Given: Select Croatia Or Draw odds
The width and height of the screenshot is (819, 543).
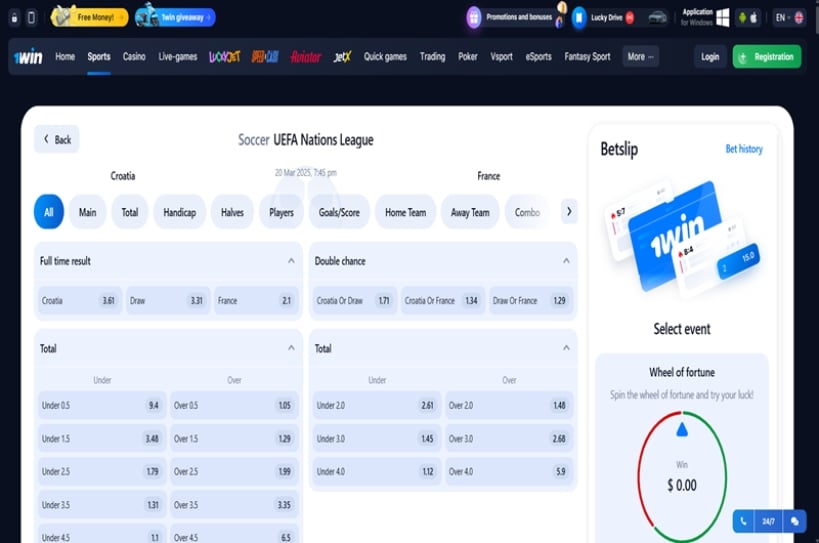Looking at the screenshot, I should [x=355, y=301].
